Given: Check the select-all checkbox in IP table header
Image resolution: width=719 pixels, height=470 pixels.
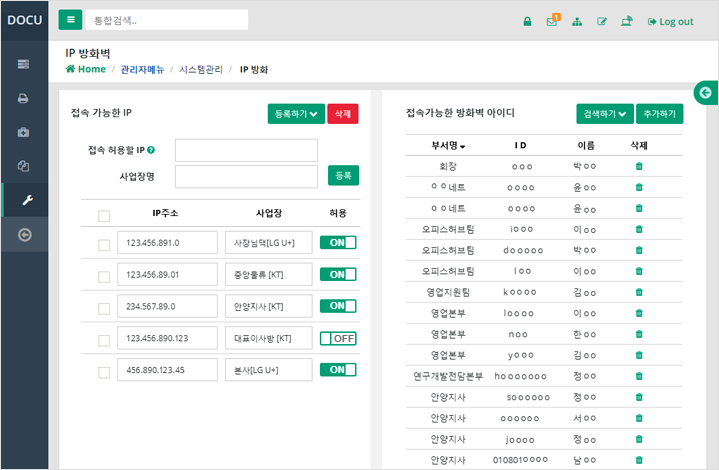Looking at the screenshot, I should (104, 215).
